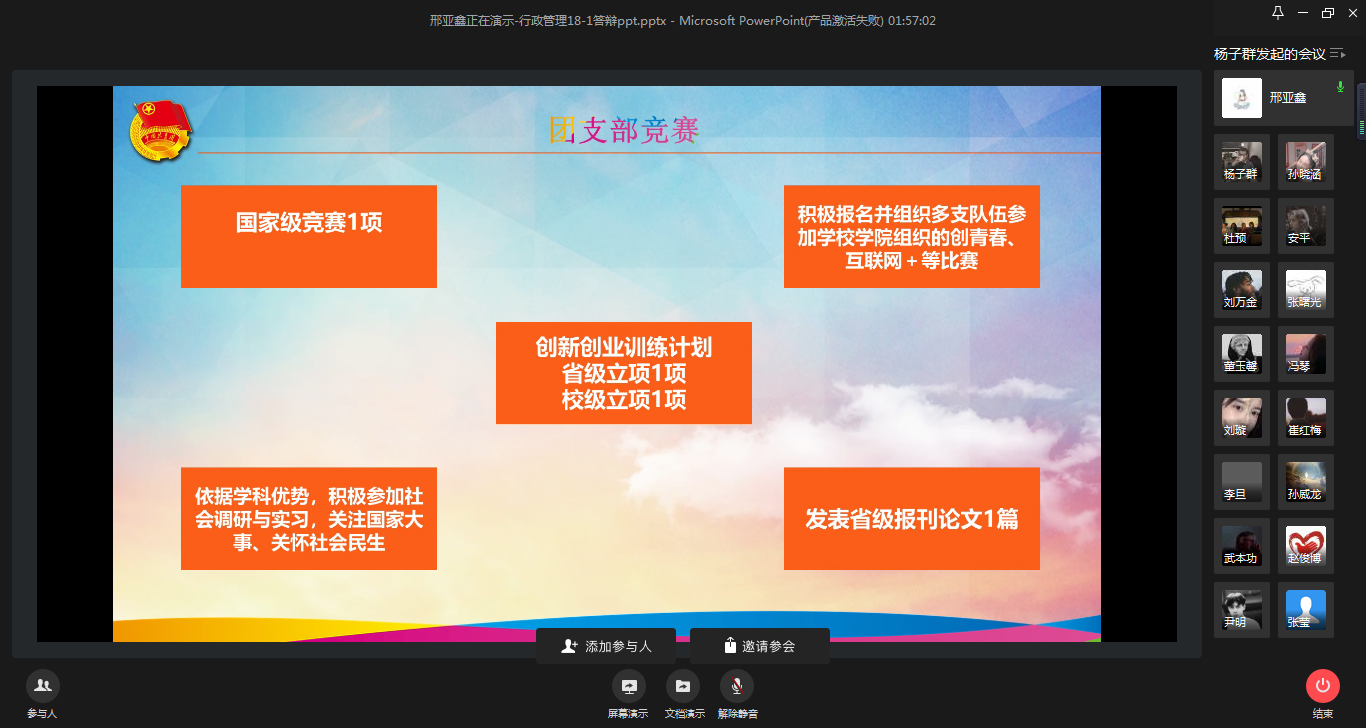1366x728 pixels.
Task: Select presenter 邢亚鑫's avatar tile
Action: (x=1242, y=98)
